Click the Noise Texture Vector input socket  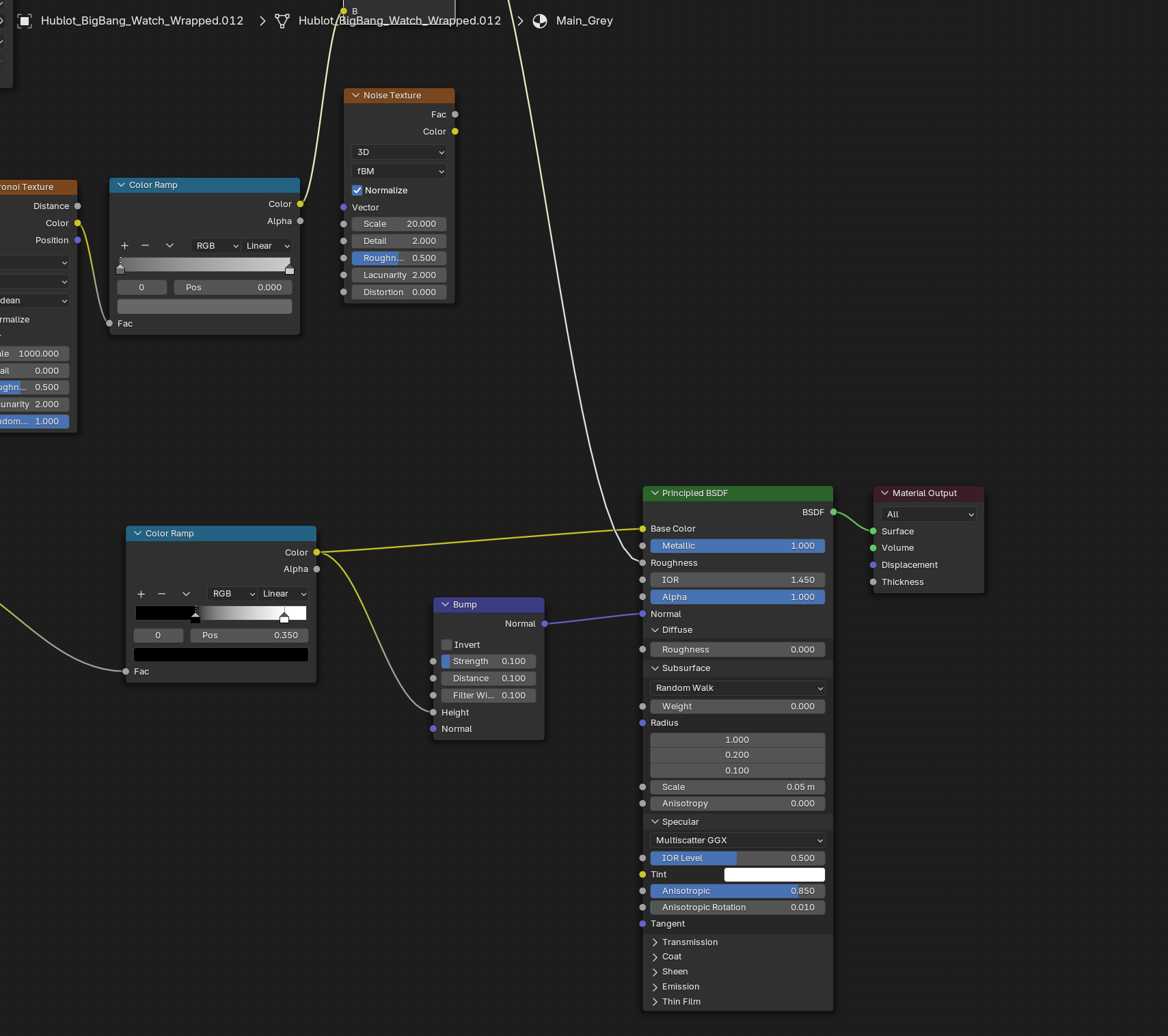click(344, 207)
